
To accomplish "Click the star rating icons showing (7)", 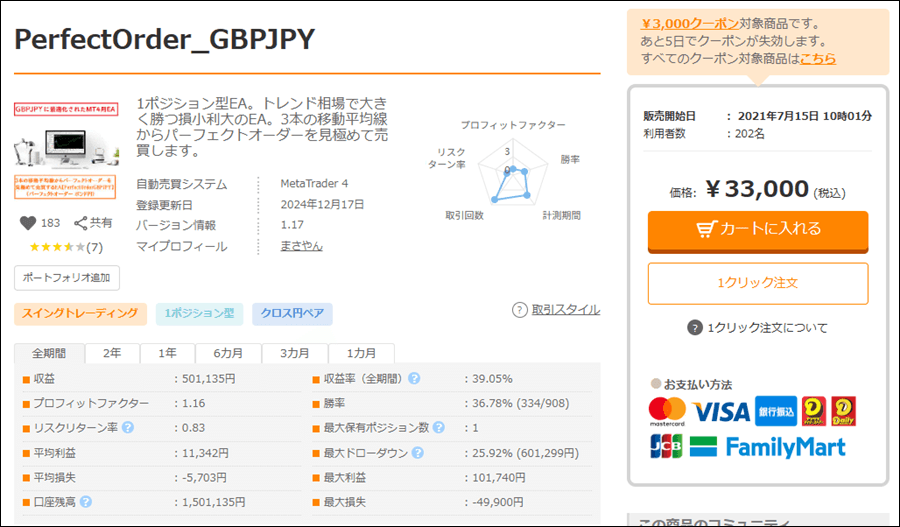I will click(x=57, y=247).
